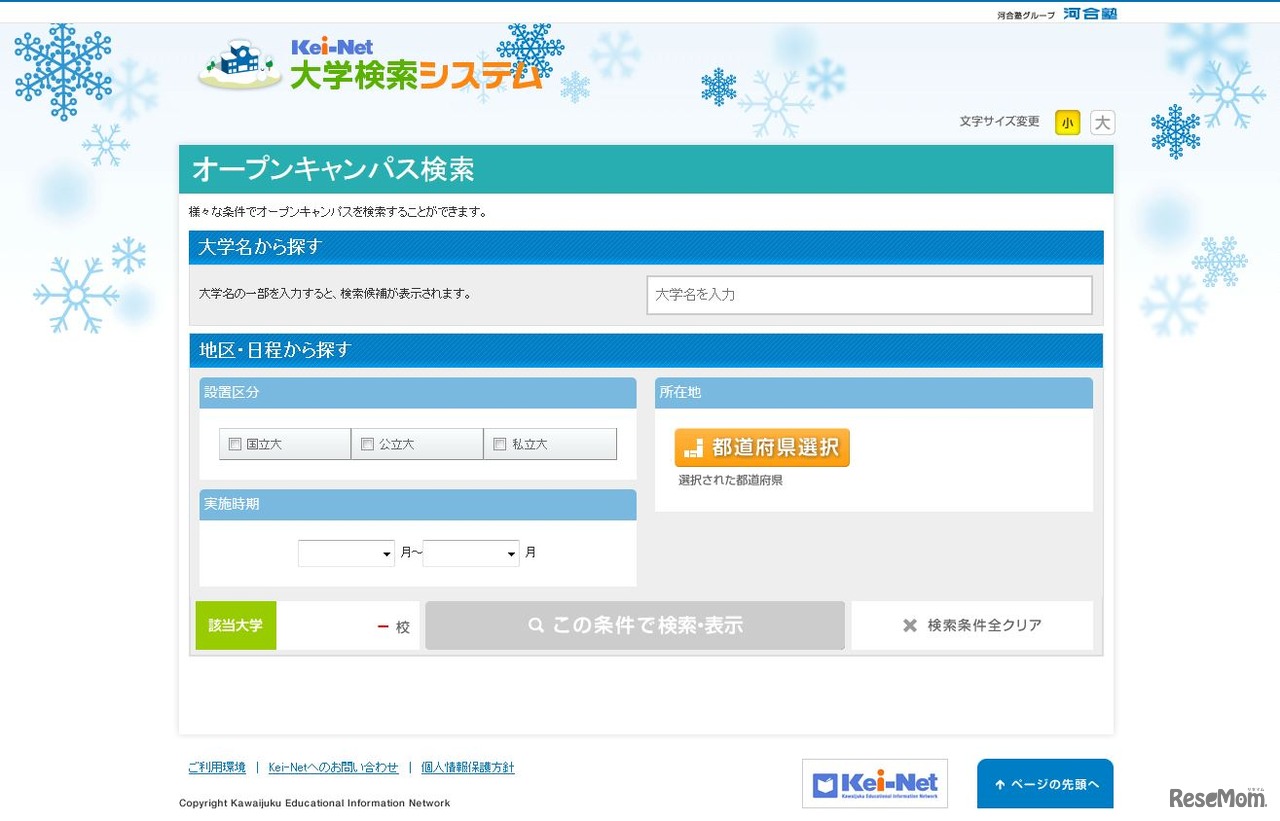Enable the 公立大 checkbox
The width and height of the screenshot is (1280, 821).
coord(367,443)
